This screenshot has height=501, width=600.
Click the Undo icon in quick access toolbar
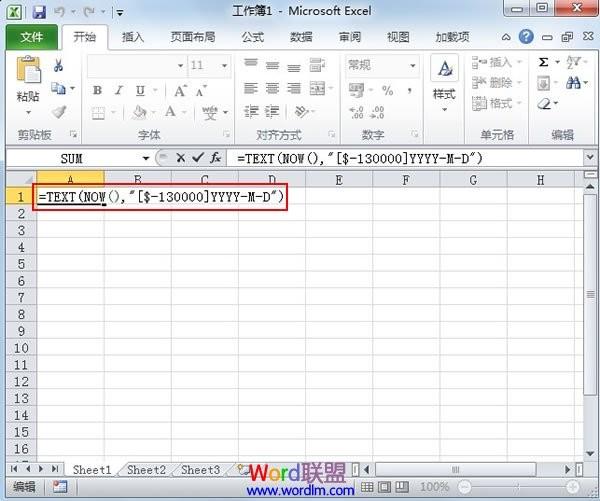tap(59, 12)
